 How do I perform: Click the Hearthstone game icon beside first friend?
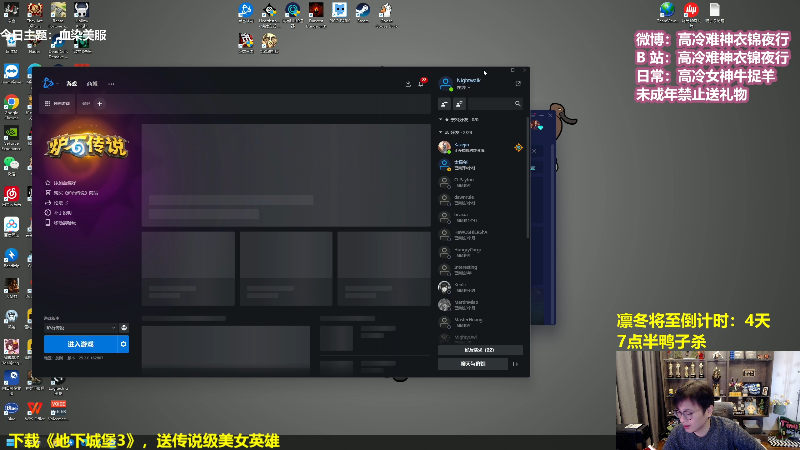coord(518,147)
